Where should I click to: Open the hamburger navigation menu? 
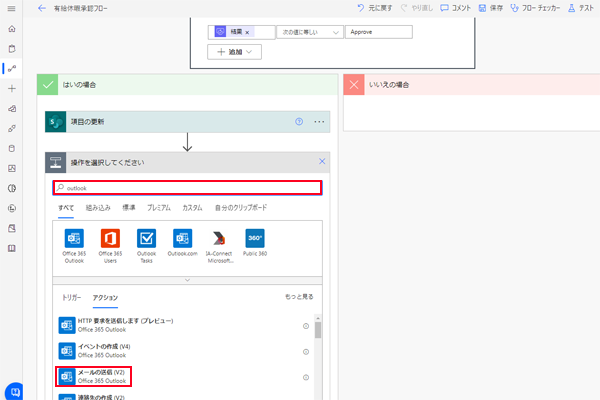[11, 8]
